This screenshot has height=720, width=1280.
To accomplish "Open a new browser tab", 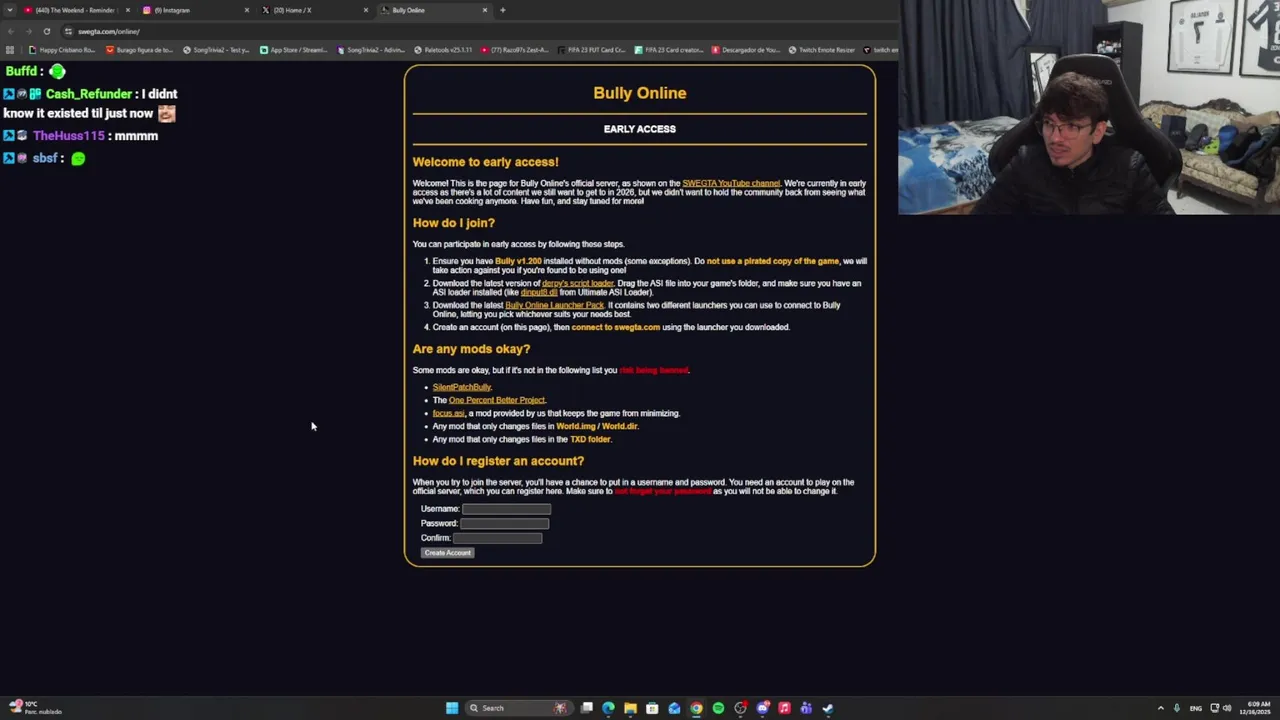I will (x=502, y=10).
